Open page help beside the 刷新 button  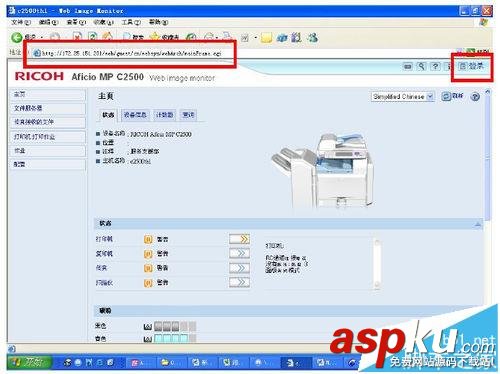pos(475,97)
